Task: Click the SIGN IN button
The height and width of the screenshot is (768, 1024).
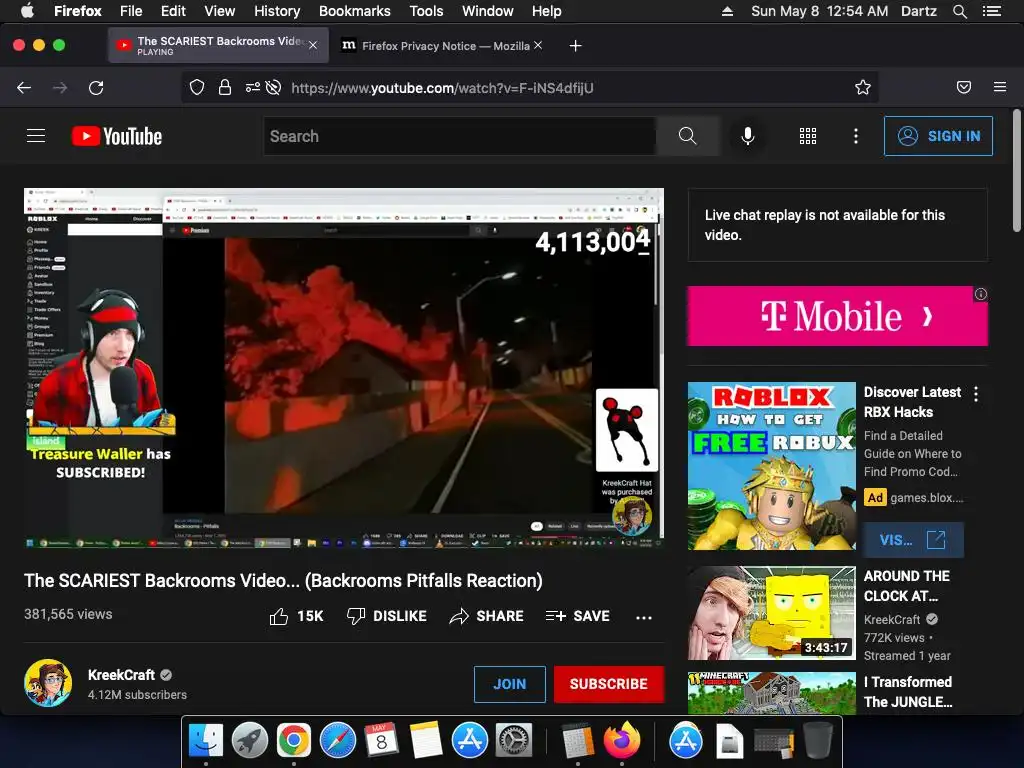Action: click(x=938, y=136)
